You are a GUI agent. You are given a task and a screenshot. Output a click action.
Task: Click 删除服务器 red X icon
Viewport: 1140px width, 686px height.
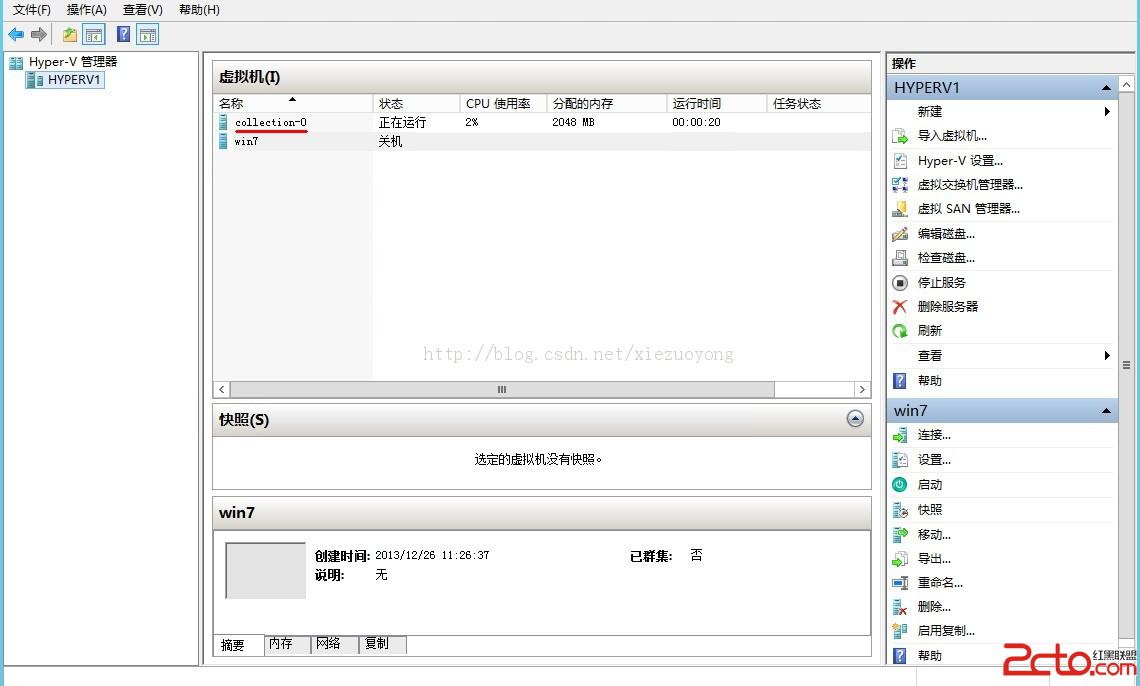tap(900, 307)
